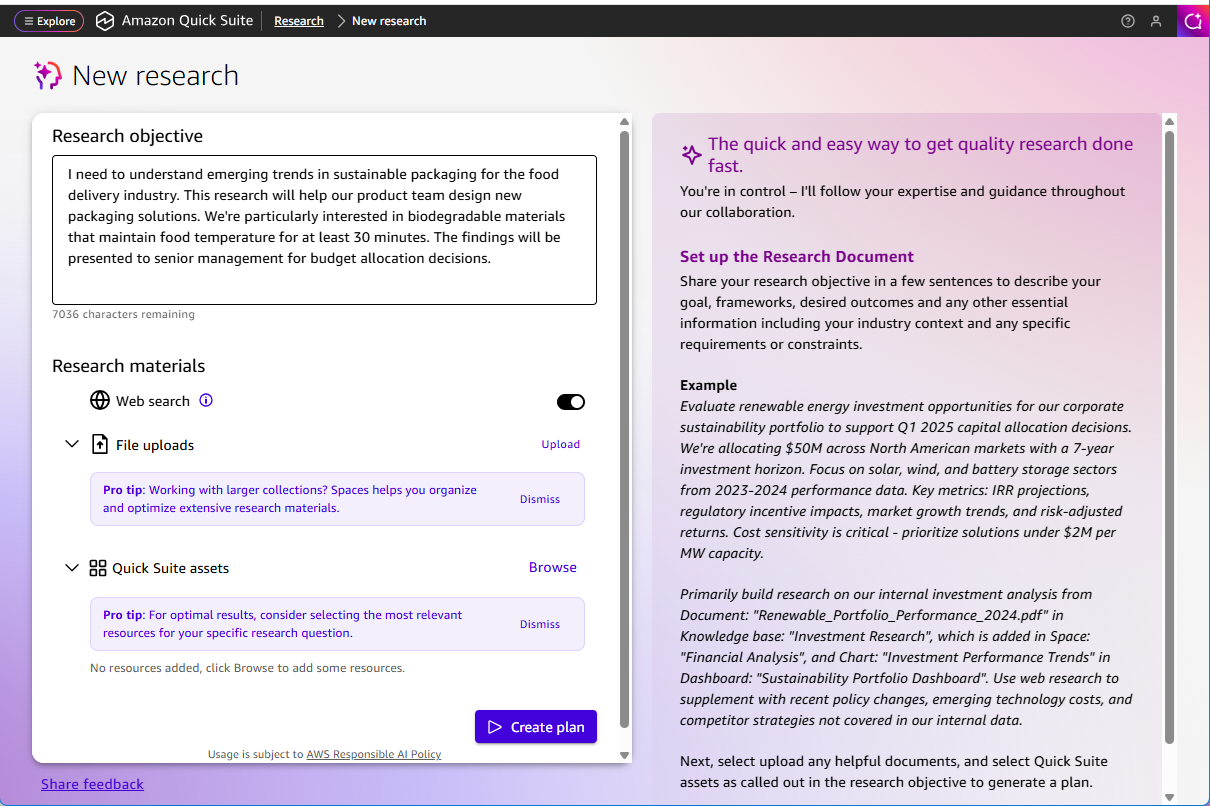Click the left panel scrollbar down arrow
Viewport: 1210px width, 806px height.
625,755
